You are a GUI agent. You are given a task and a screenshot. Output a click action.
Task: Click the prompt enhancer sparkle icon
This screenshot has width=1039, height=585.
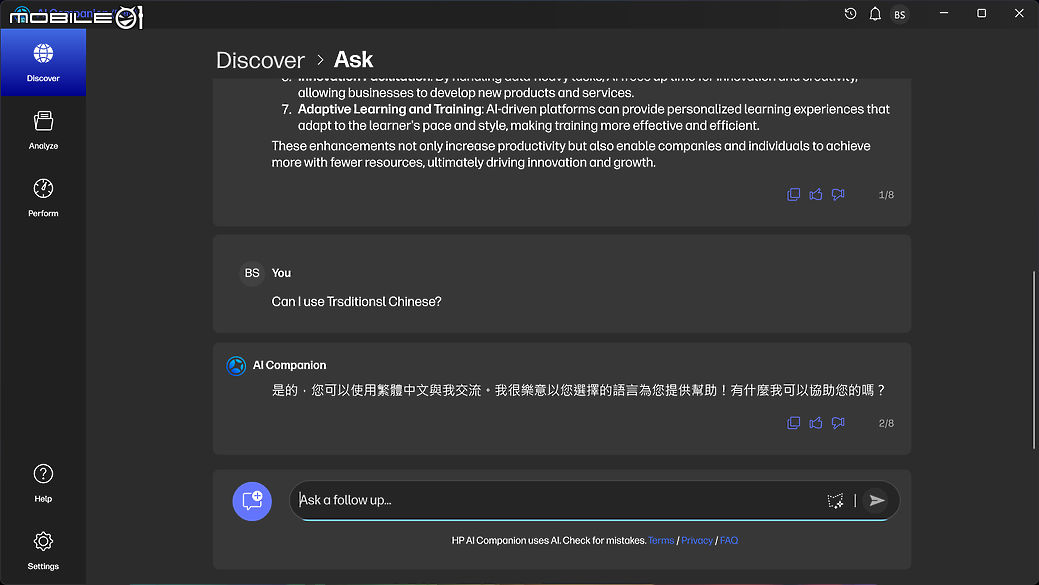(x=835, y=501)
